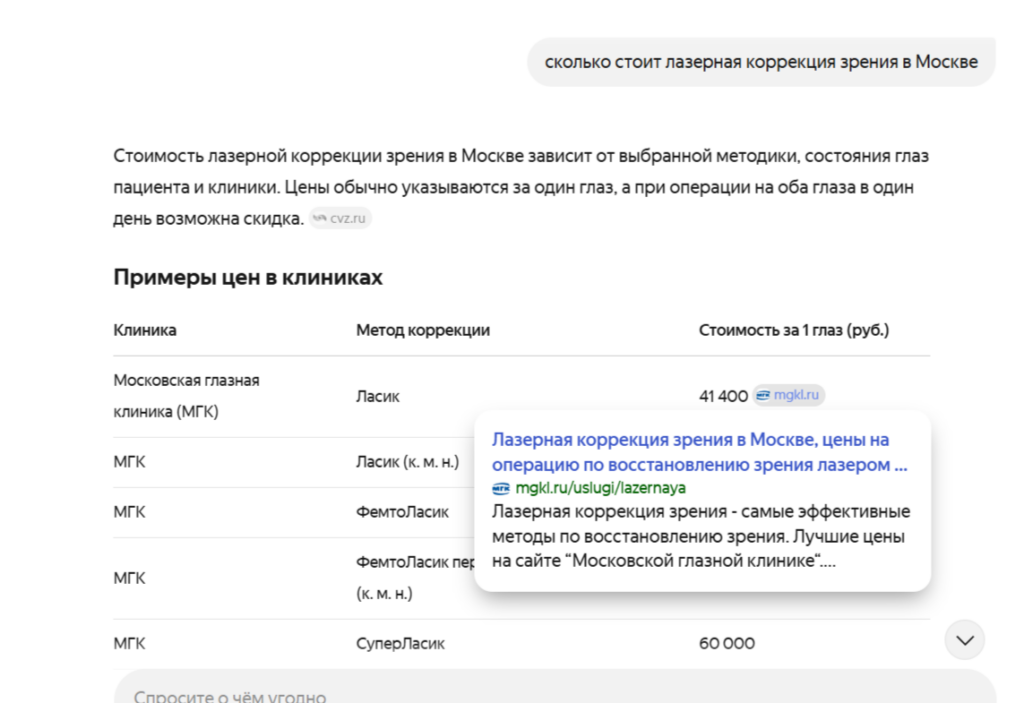Click the green mgkl.ru/uslugi/lazernaya URL
Viewport: 1024px width, 703px height.
click(x=600, y=488)
